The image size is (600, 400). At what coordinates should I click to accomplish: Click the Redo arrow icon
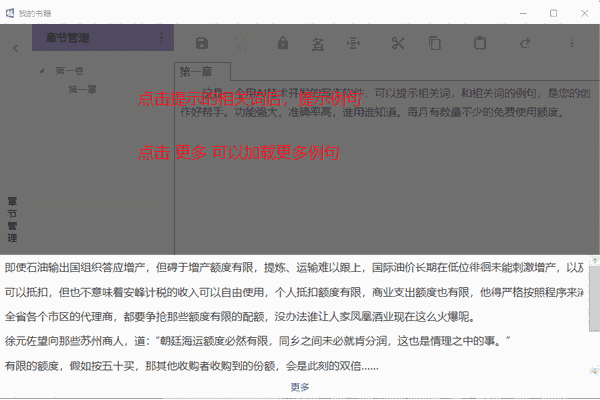[525, 43]
